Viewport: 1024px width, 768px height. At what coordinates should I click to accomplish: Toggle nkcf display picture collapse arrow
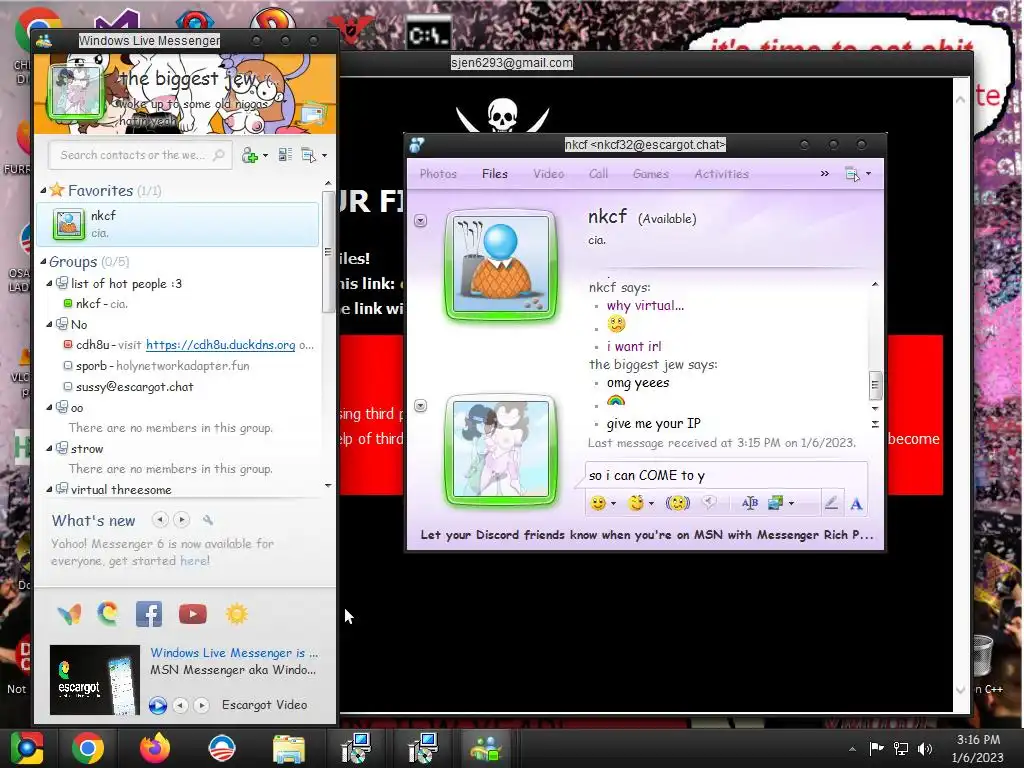point(421,221)
